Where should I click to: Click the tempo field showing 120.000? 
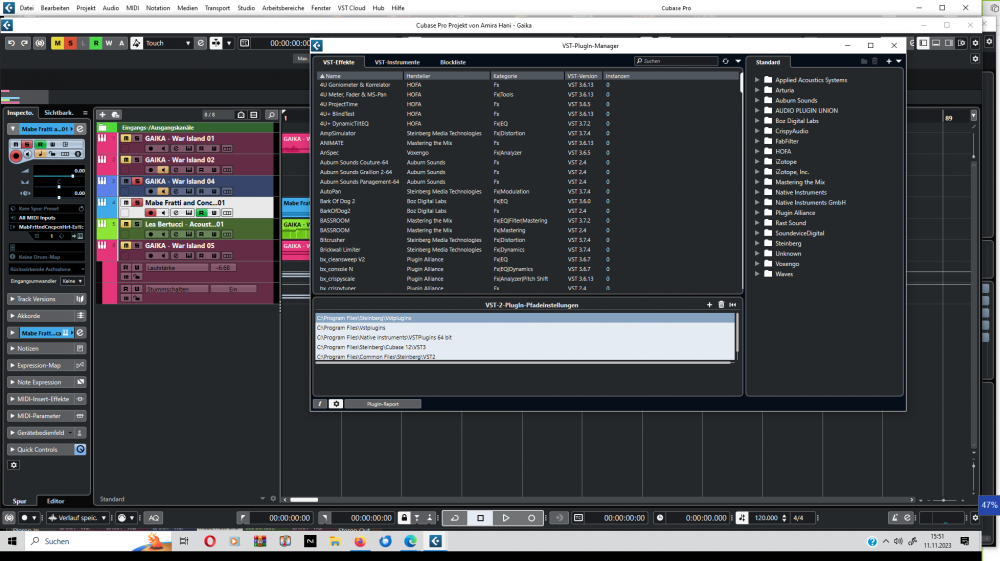pyautogui.click(x=766, y=518)
